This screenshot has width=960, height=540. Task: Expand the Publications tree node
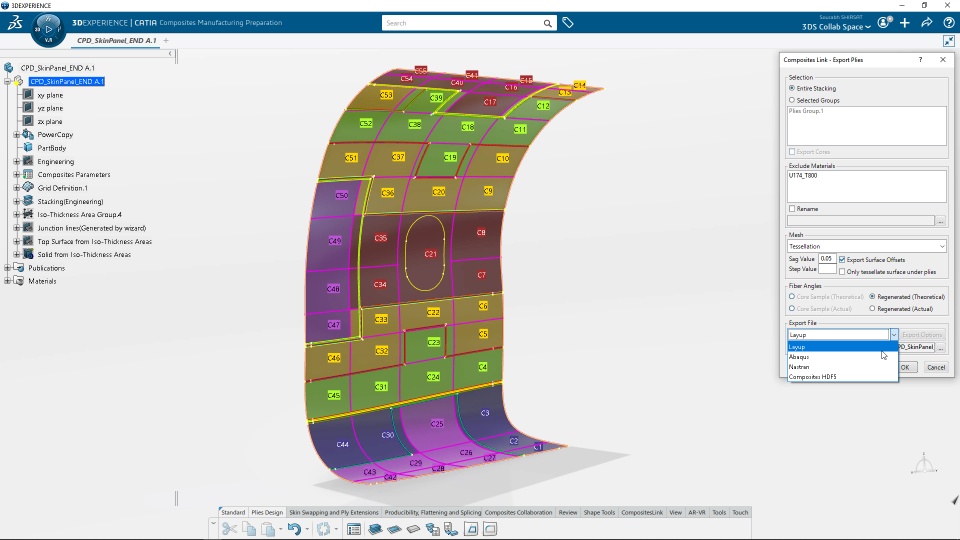click(x=7, y=268)
